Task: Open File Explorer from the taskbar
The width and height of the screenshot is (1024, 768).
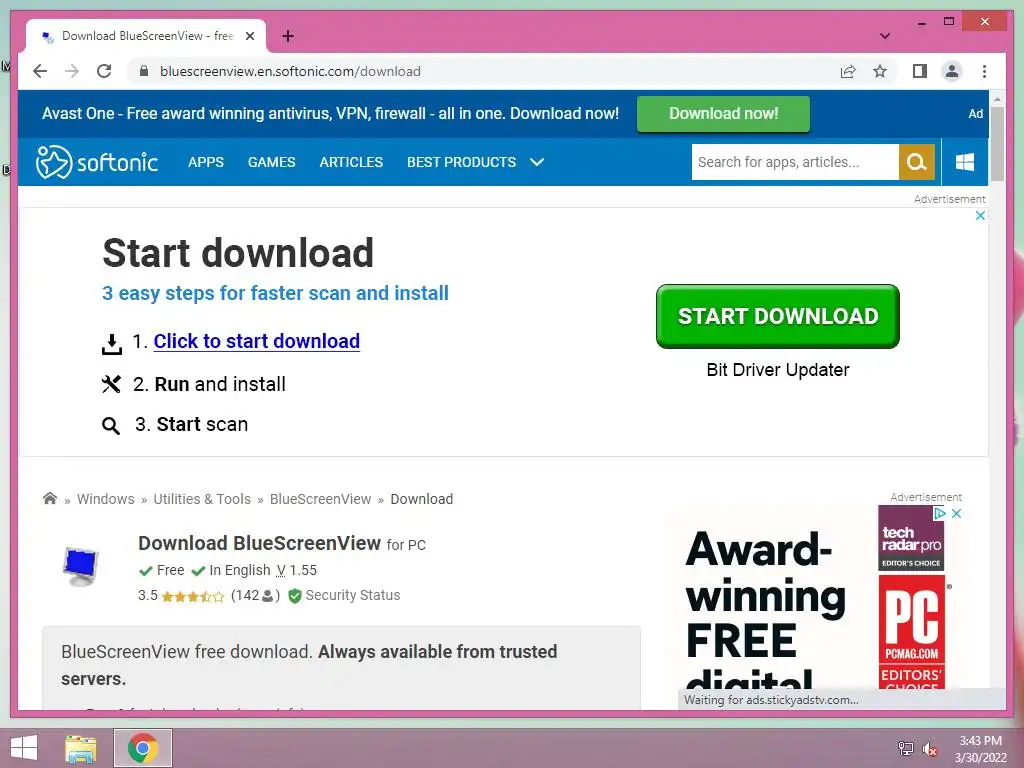Action: [x=81, y=748]
